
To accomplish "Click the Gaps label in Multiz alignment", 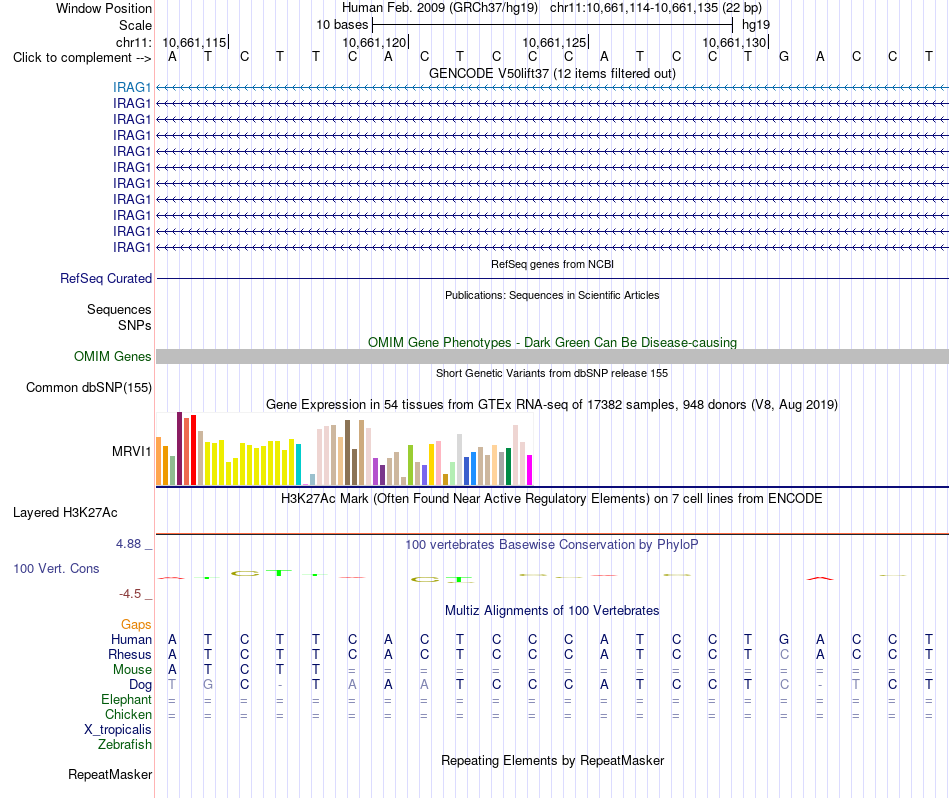I will pyautogui.click(x=136, y=624).
